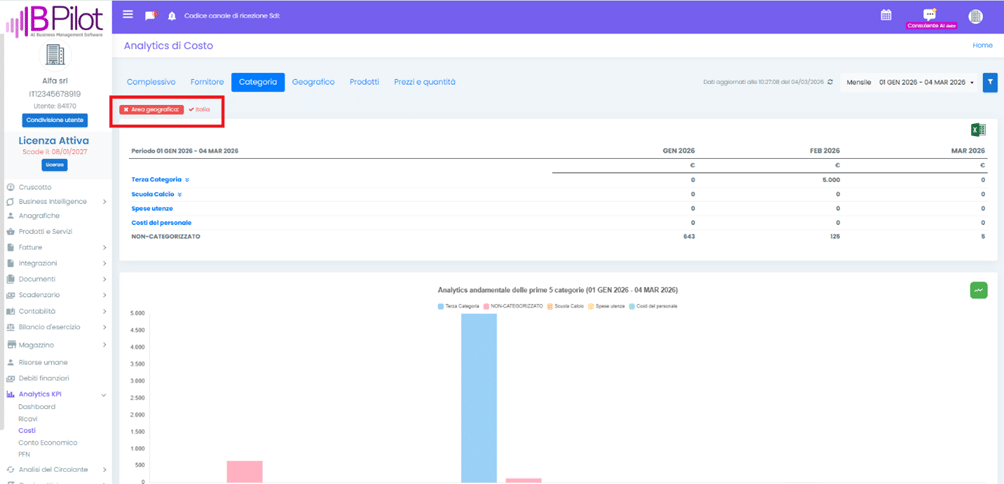Open the Spese utenze category link
Screen dimensions: 1004x484
coord(153,208)
